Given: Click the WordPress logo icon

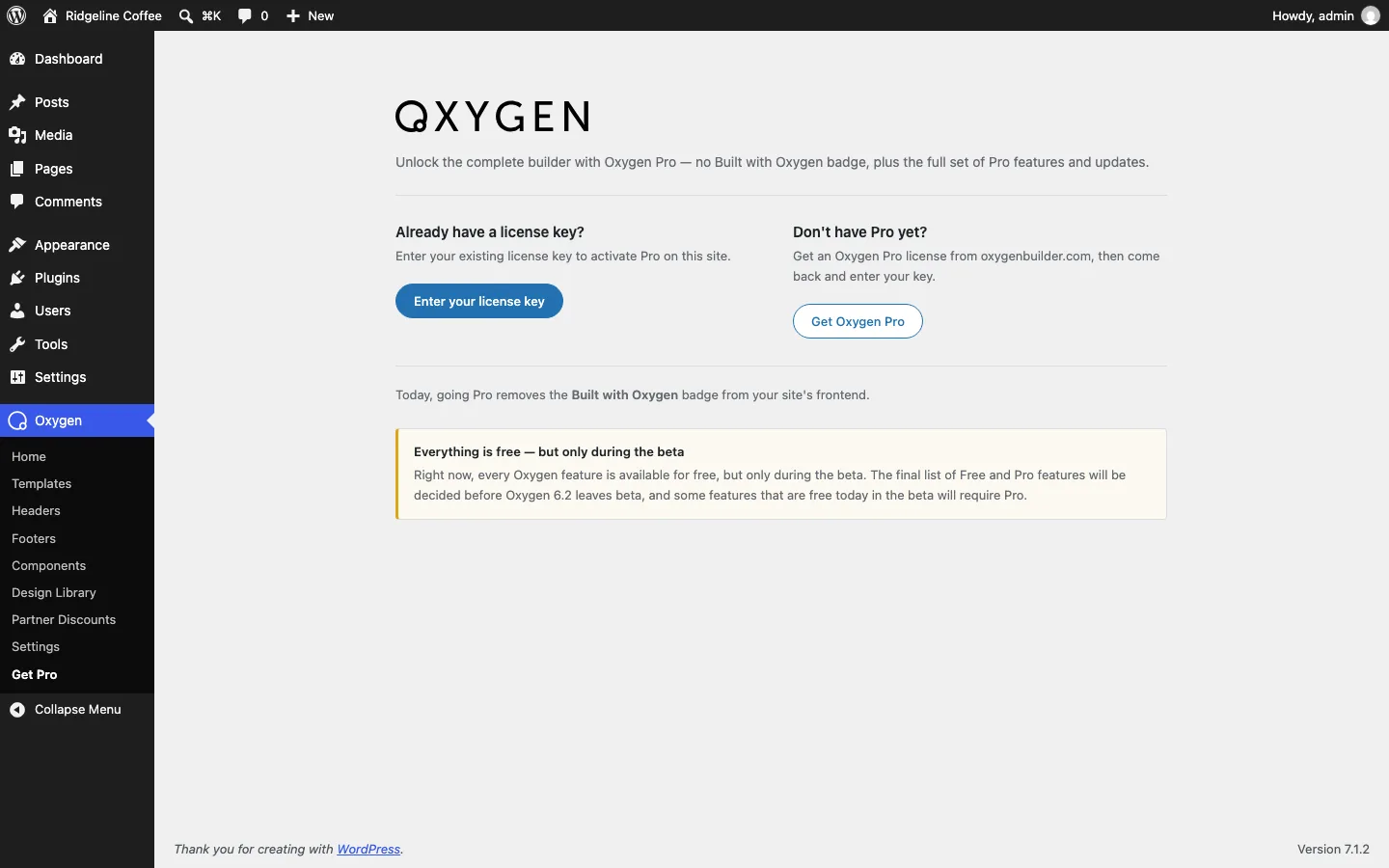Looking at the screenshot, I should pos(16,15).
